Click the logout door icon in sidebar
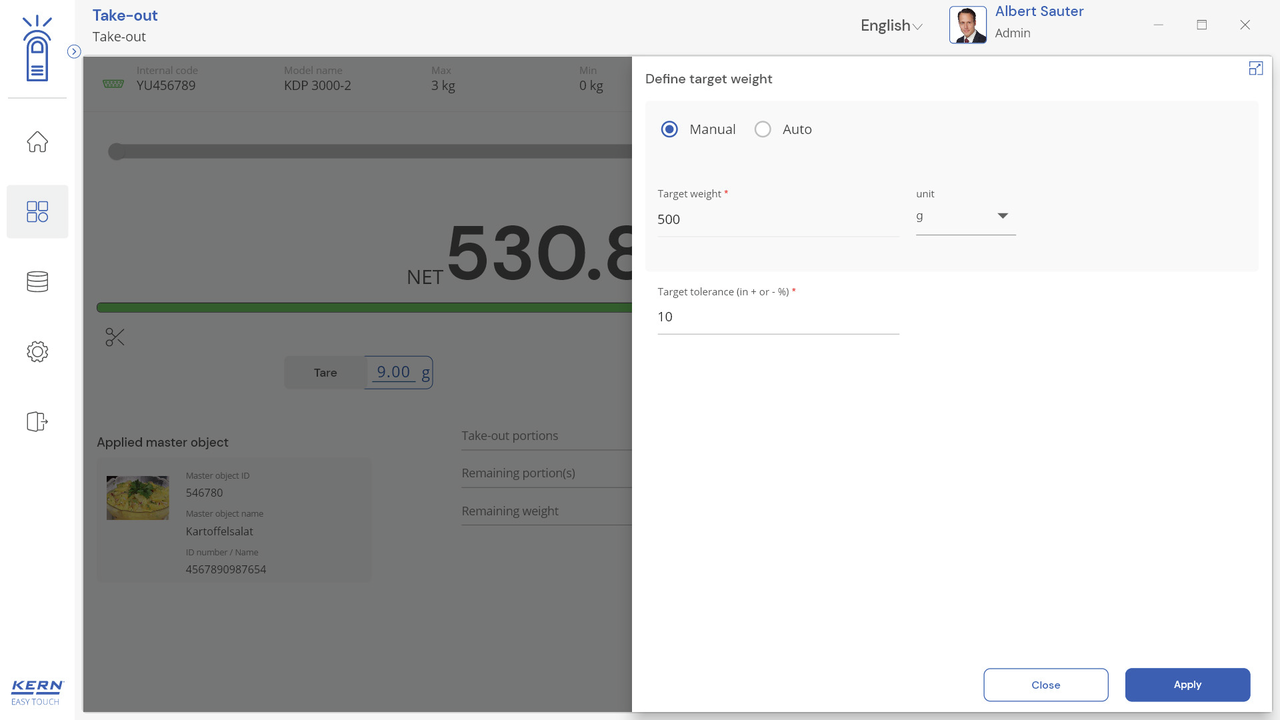Image resolution: width=1280 pixels, height=720 pixels. click(37, 421)
